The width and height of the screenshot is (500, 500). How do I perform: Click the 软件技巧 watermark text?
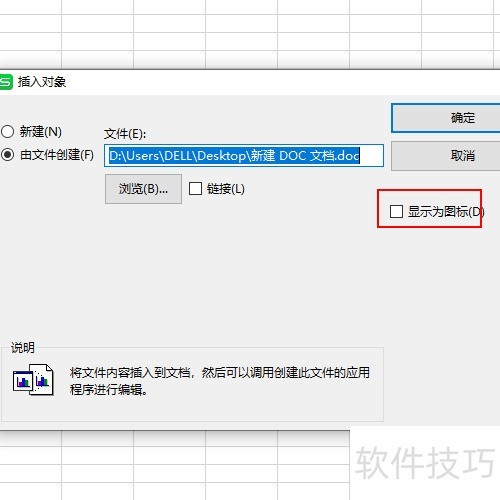pyautogui.click(x=425, y=463)
